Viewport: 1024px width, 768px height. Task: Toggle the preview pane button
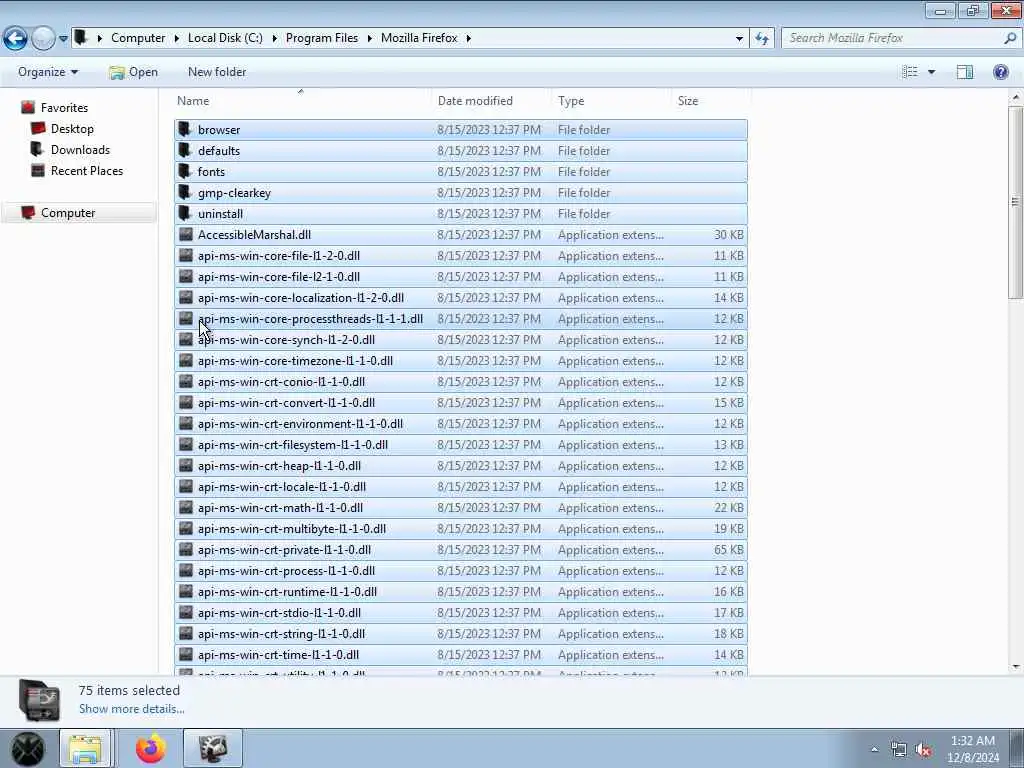point(965,72)
